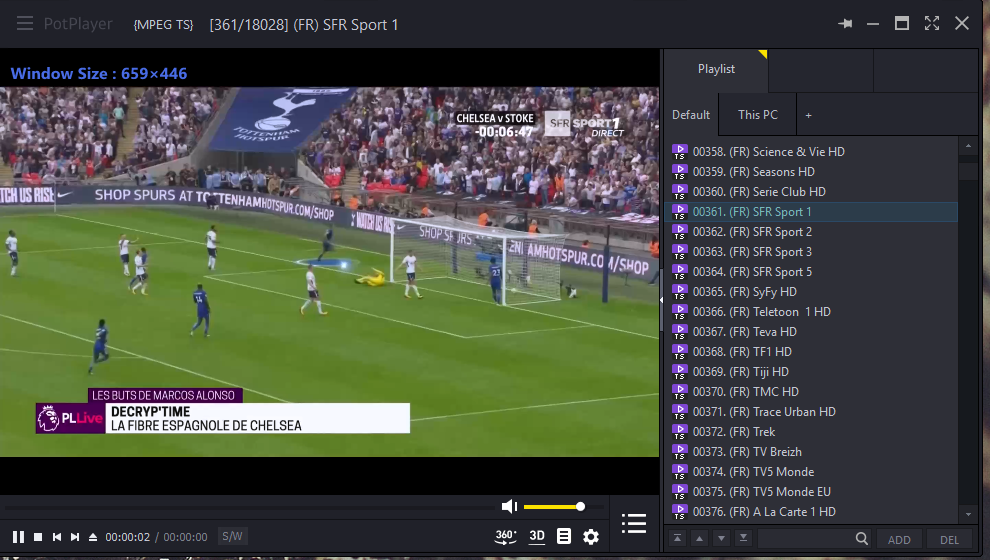
Task: Click the TS icon beside TV Breizh
Action: 679,451
